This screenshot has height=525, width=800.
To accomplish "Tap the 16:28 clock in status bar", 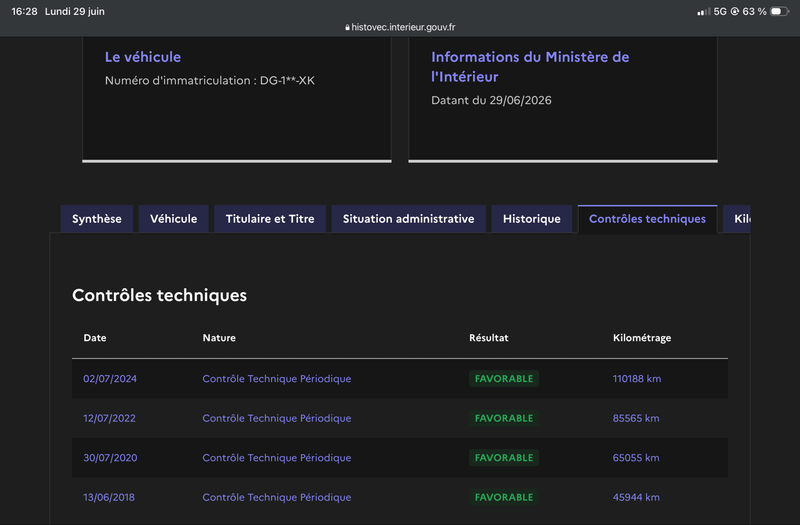I will pos(24,11).
